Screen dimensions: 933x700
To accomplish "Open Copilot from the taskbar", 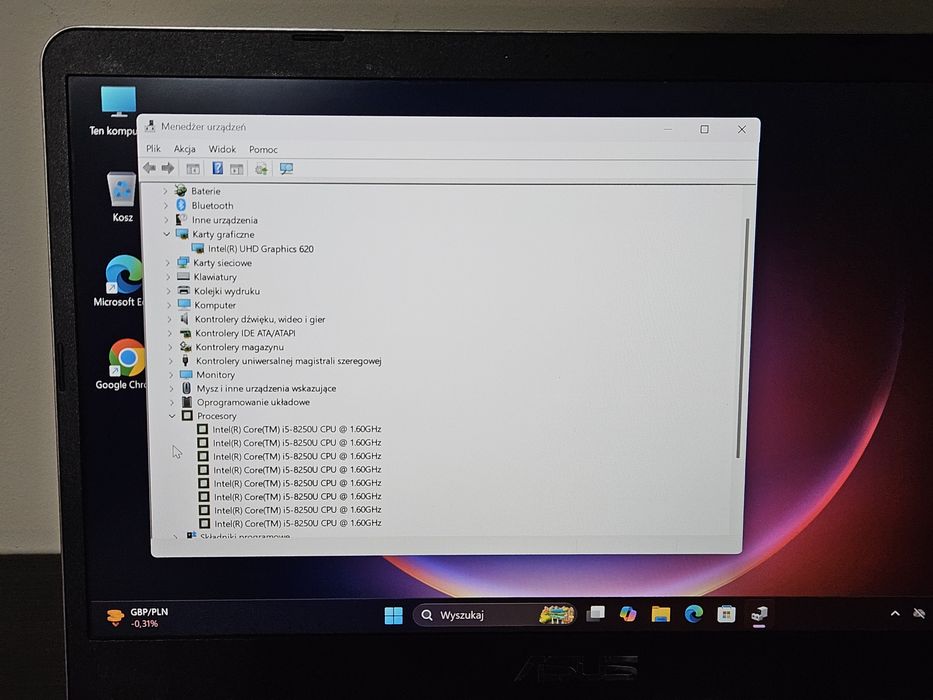I will 628,614.
